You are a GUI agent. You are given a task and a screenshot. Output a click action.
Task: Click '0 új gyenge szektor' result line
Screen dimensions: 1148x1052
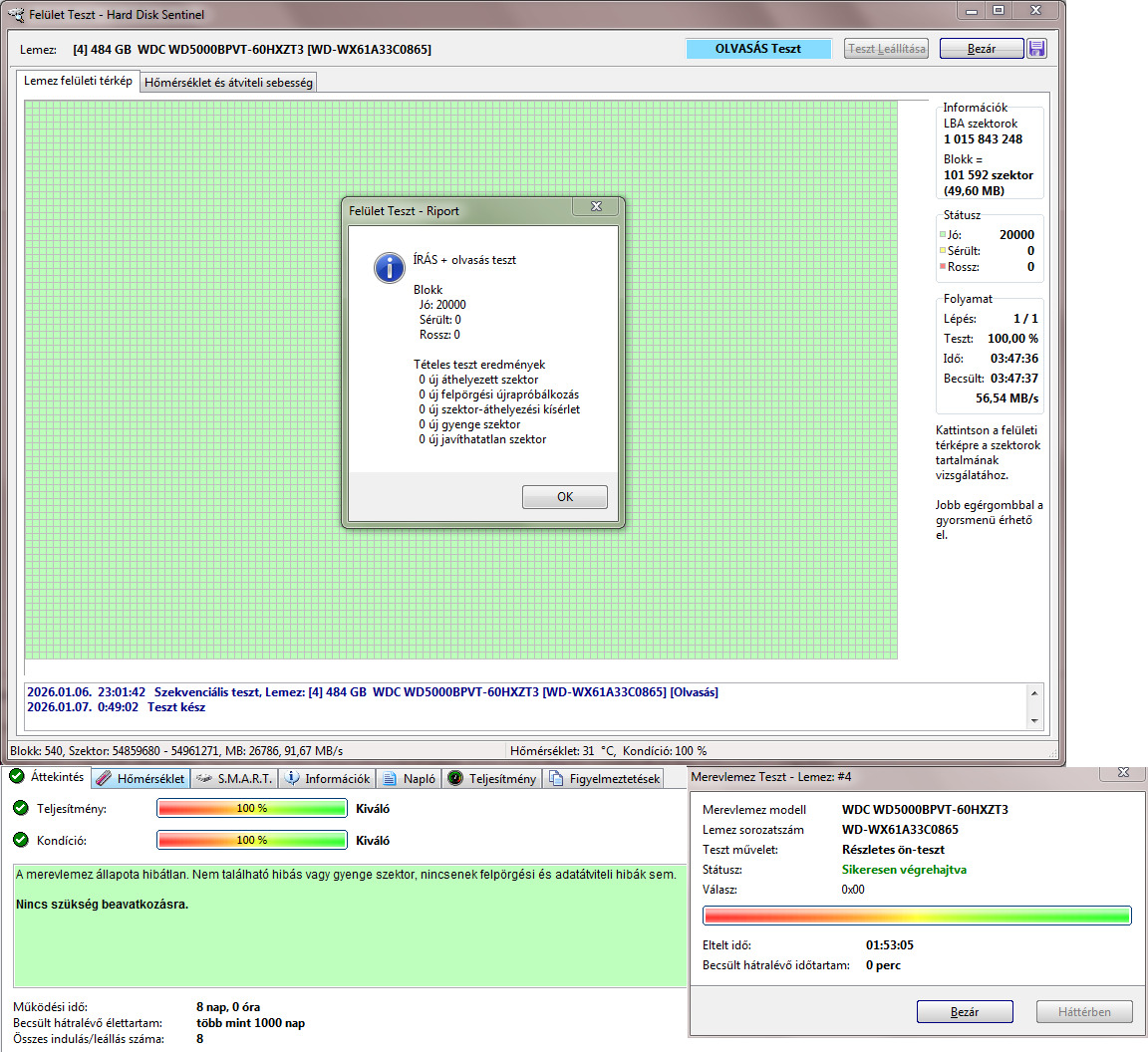coord(469,424)
